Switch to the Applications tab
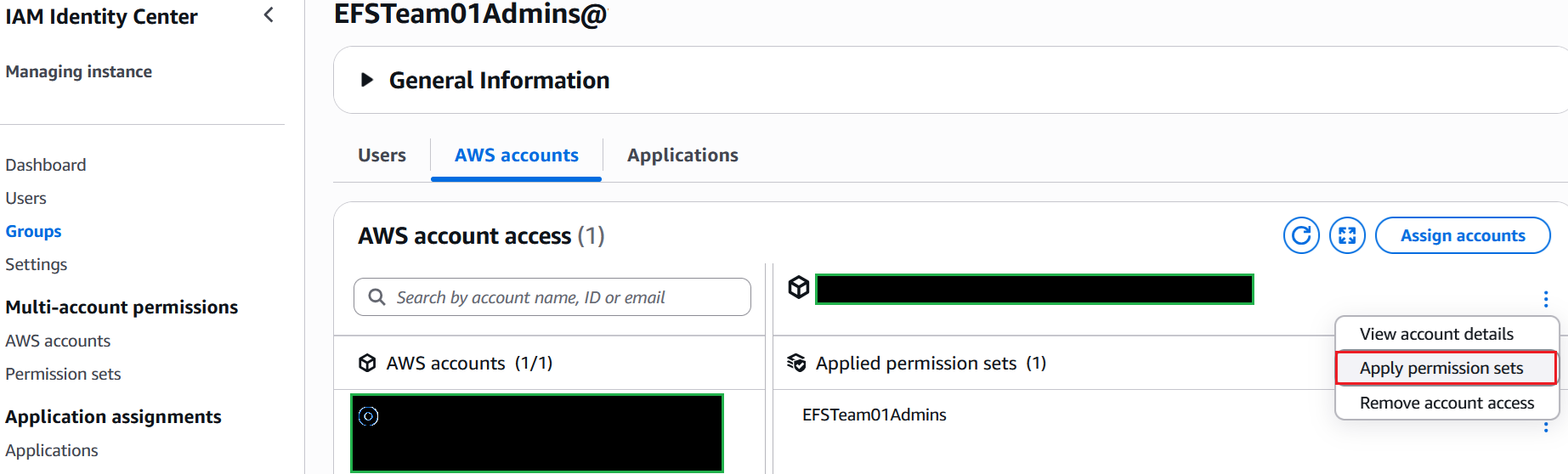1568x474 pixels. pyautogui.click(x=682, y=155)
